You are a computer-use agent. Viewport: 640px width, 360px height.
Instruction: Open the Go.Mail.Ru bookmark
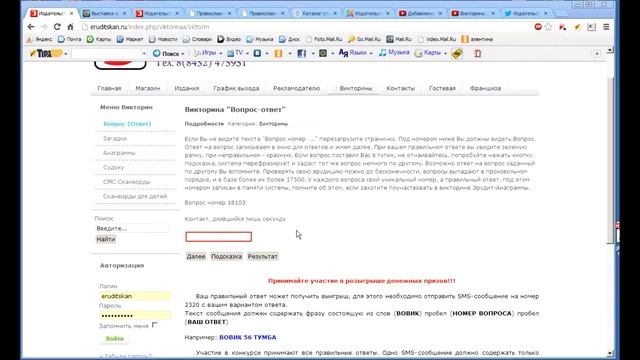point(364,39)
